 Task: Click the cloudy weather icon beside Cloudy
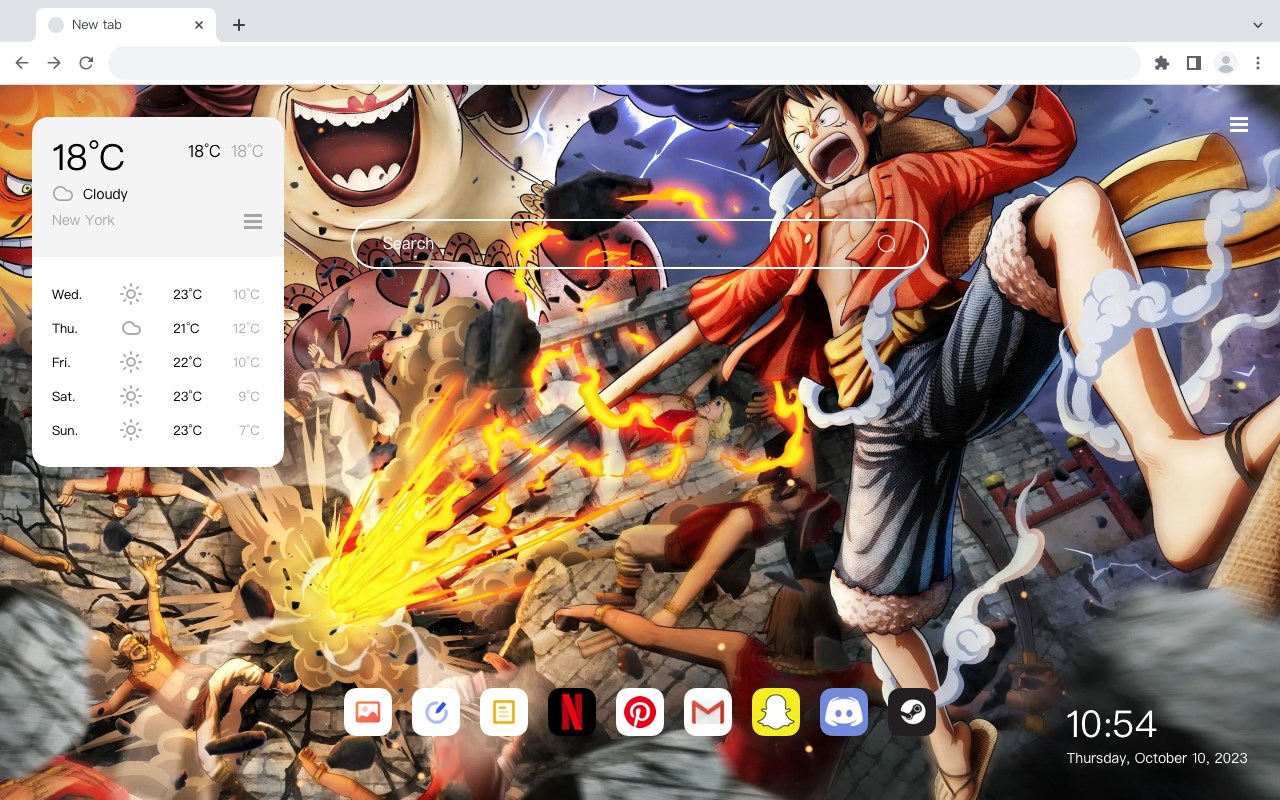tap(63, 194)
